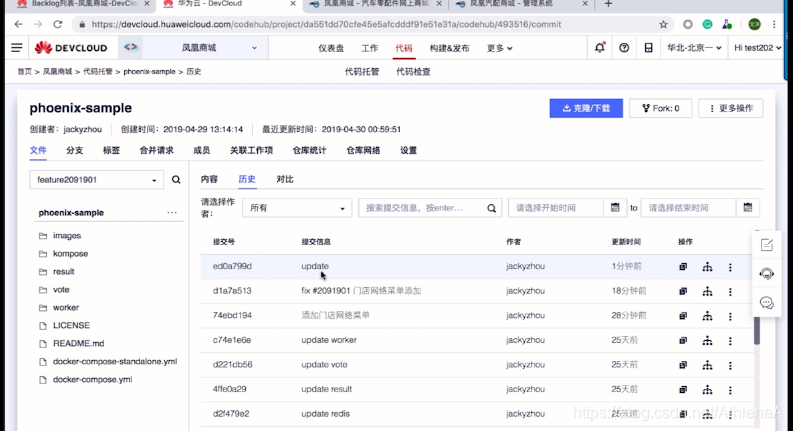Click the magnifier in the commit message search box
The height and width of the screenshot is (431, 793).
pos(492,208)
